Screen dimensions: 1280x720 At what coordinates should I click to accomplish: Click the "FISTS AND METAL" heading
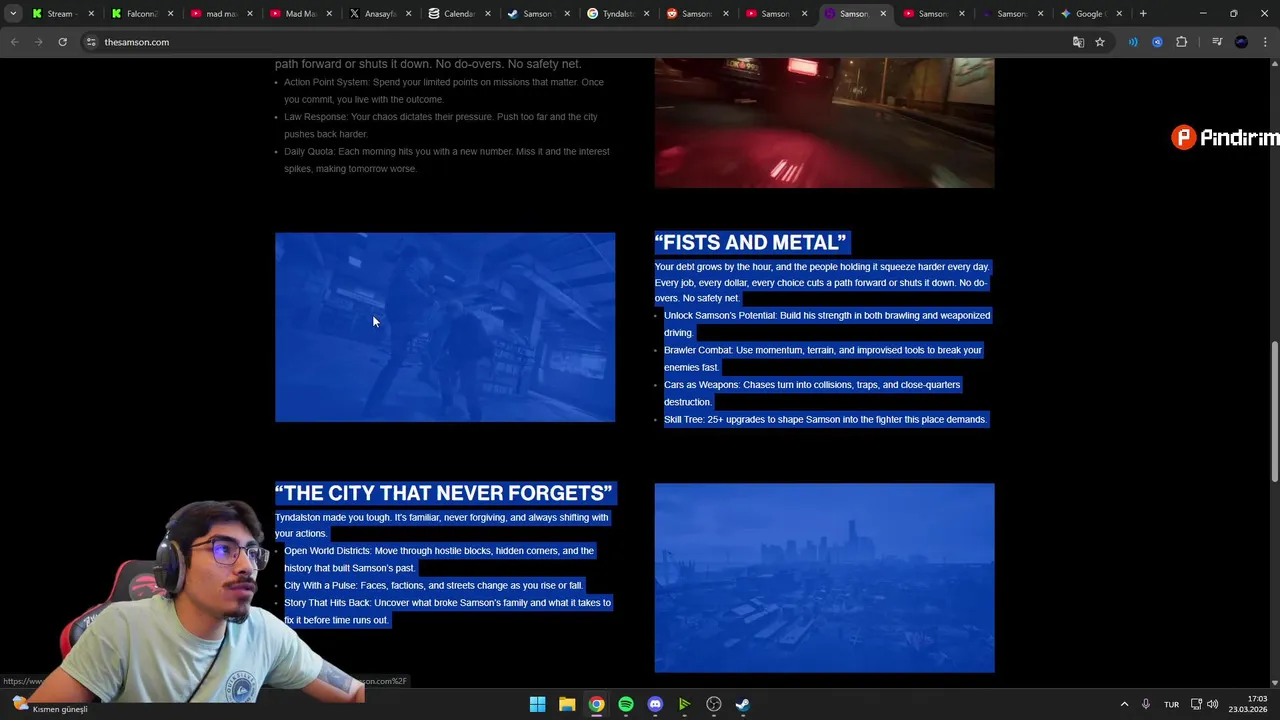750,242
